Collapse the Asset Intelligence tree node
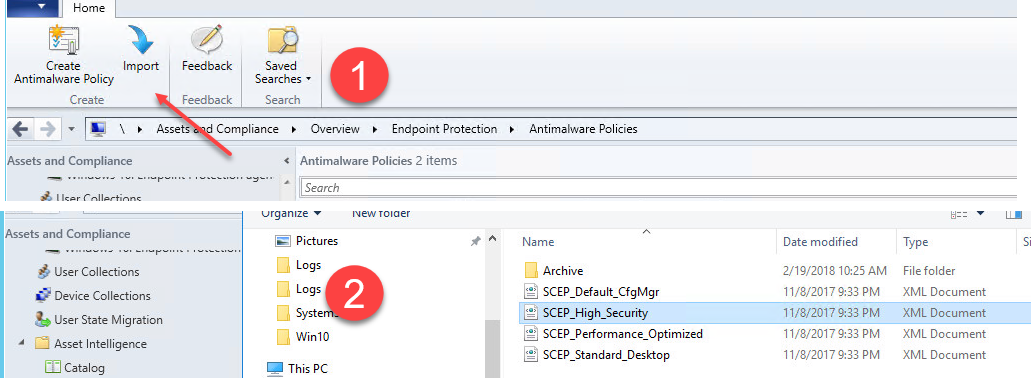The height and width of the screenshot is (378, 1031). pyautogui.click(x=22, y=343)
